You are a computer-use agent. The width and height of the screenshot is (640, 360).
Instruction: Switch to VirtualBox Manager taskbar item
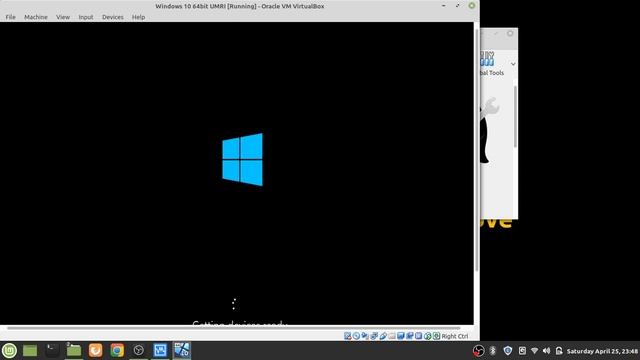coord(160,350)
